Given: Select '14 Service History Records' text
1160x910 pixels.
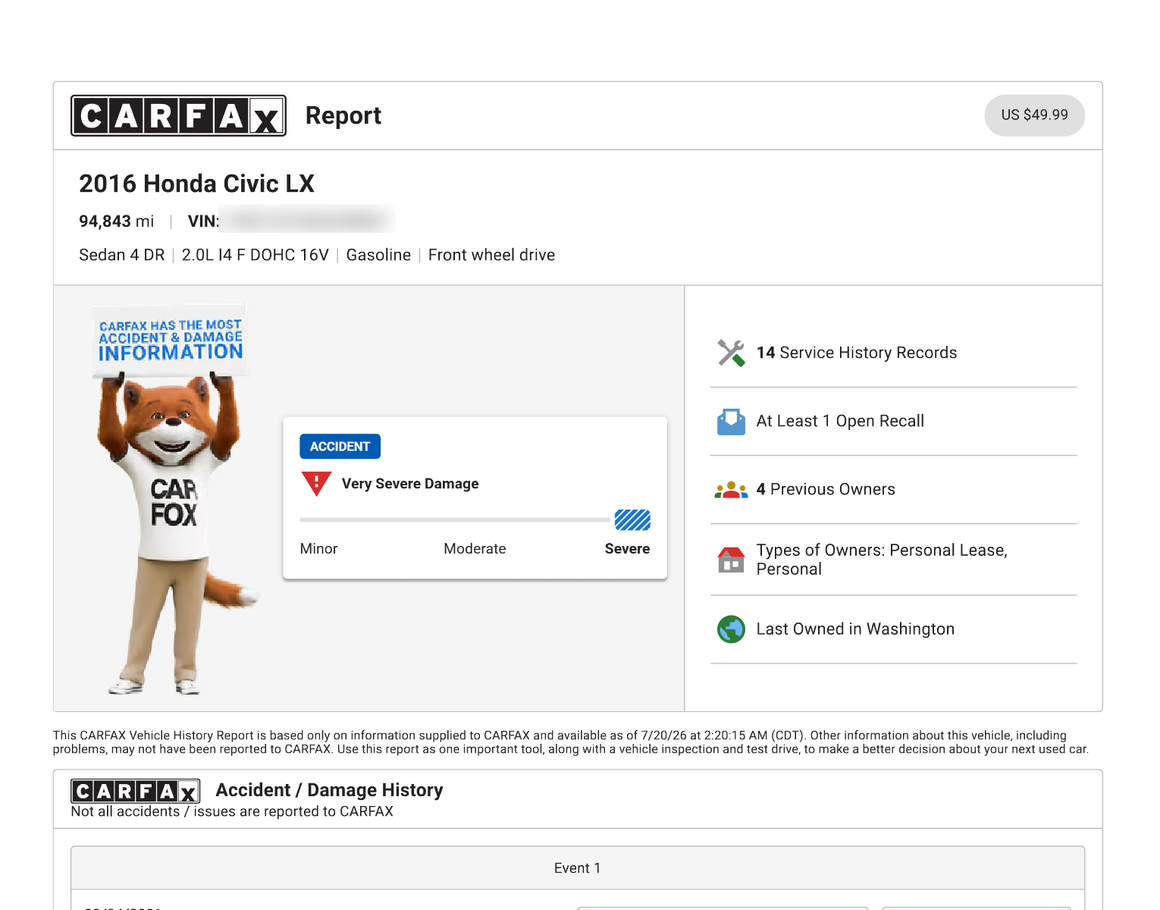Looking at the screenshot, I should 856,353.
